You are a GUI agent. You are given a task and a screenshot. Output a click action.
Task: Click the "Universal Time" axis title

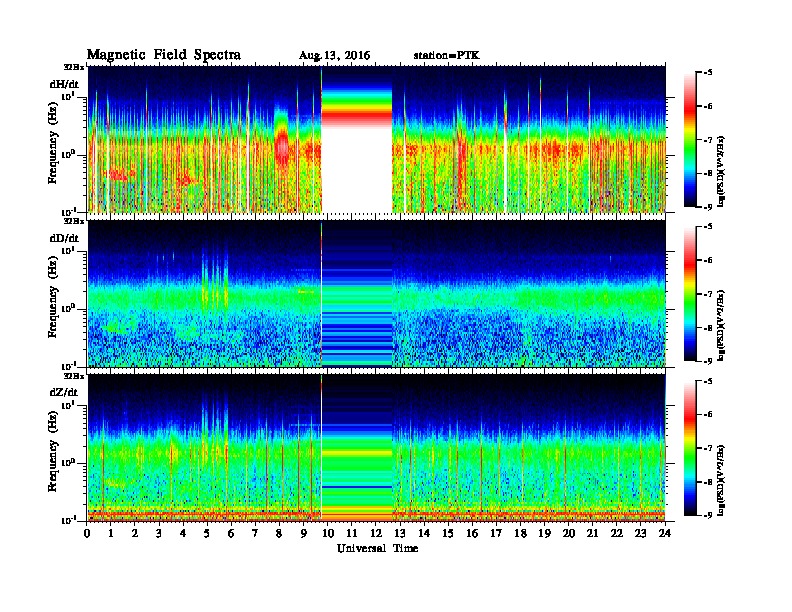[377, 548]
